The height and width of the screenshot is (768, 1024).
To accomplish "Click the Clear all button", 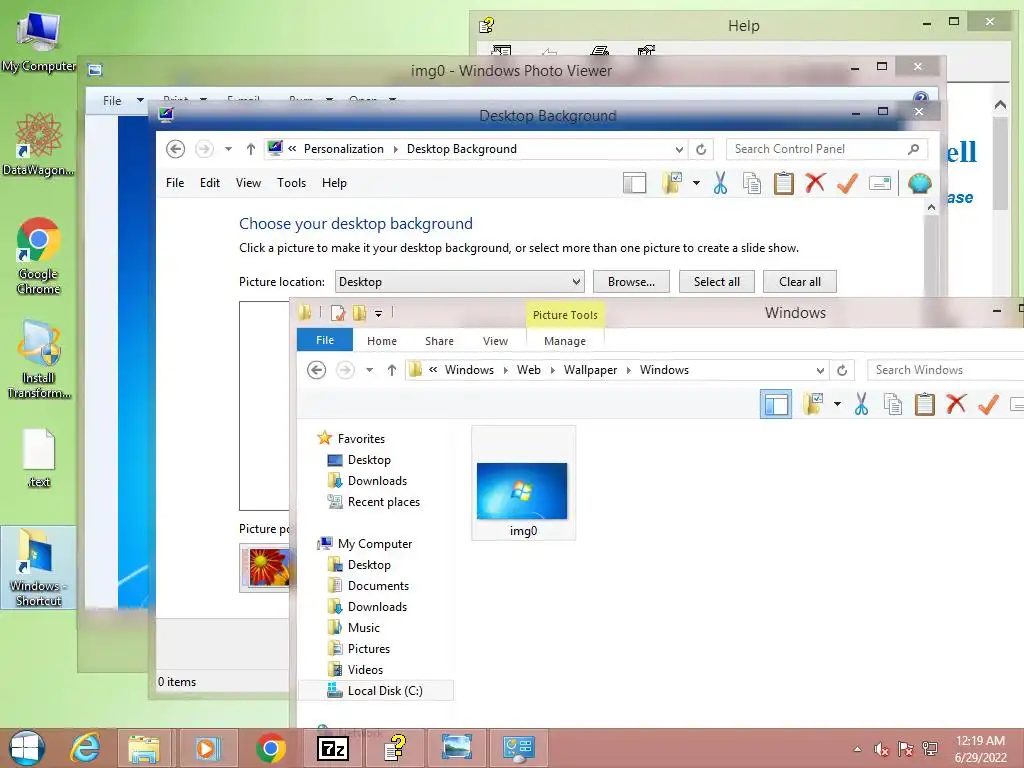I will click(x=799, y=282).
